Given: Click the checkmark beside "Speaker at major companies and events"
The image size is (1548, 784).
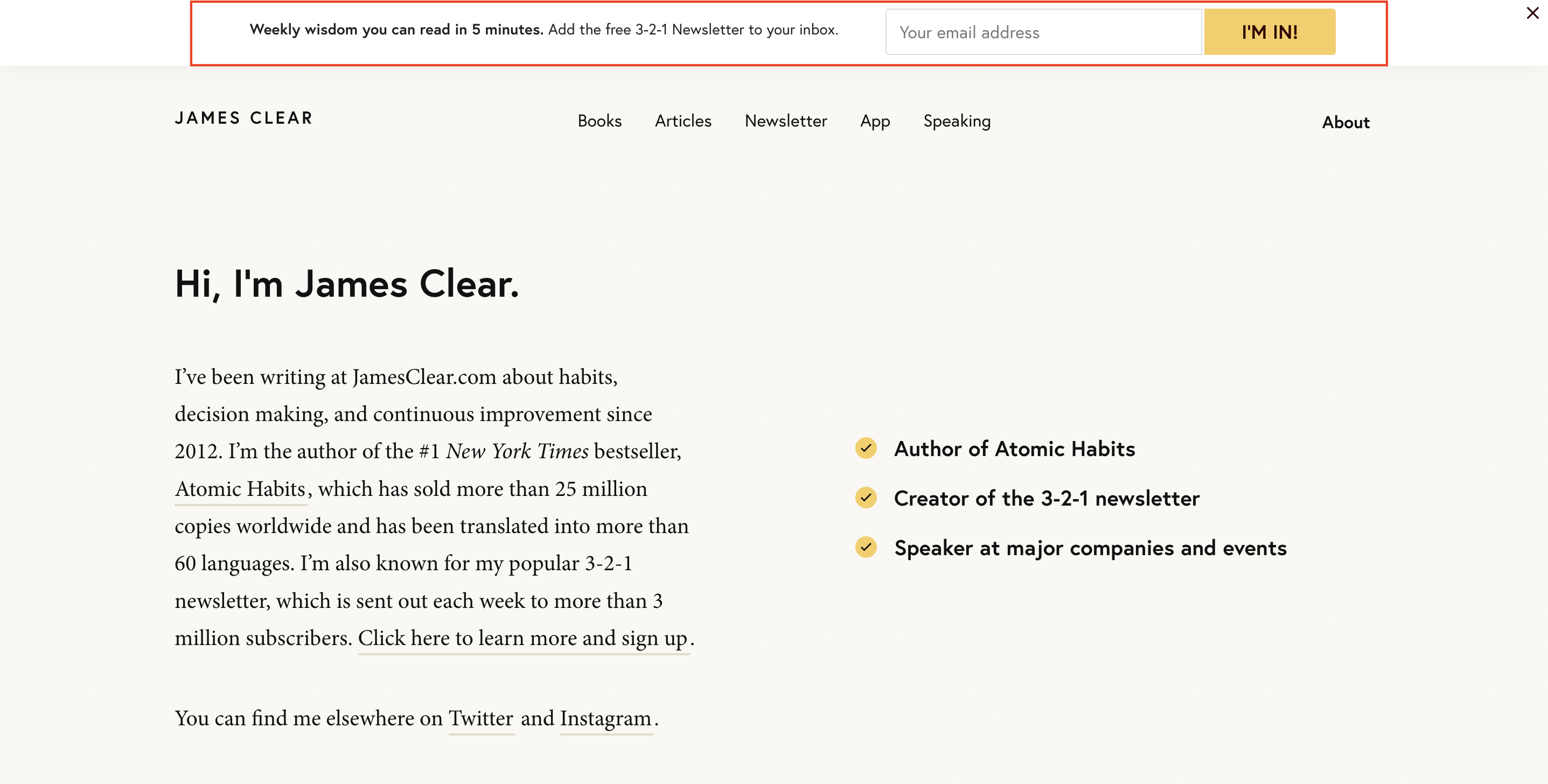Looking at the screenshot, I should point(866,547).
